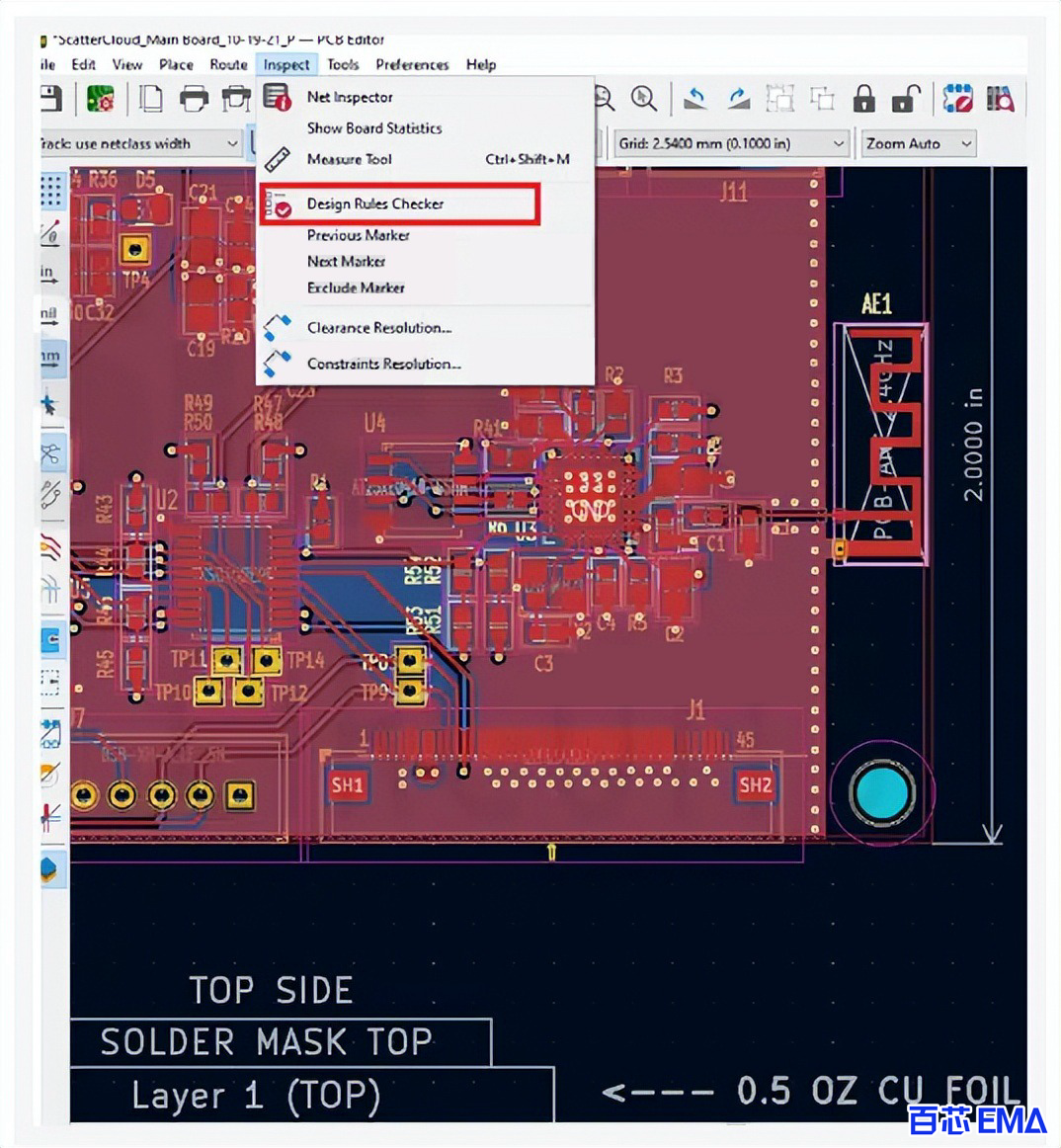Image resolution: width=1061 pixels, height=1148 pixels.
Task: Open the Footprint Editor
Action: click(957, 98)
